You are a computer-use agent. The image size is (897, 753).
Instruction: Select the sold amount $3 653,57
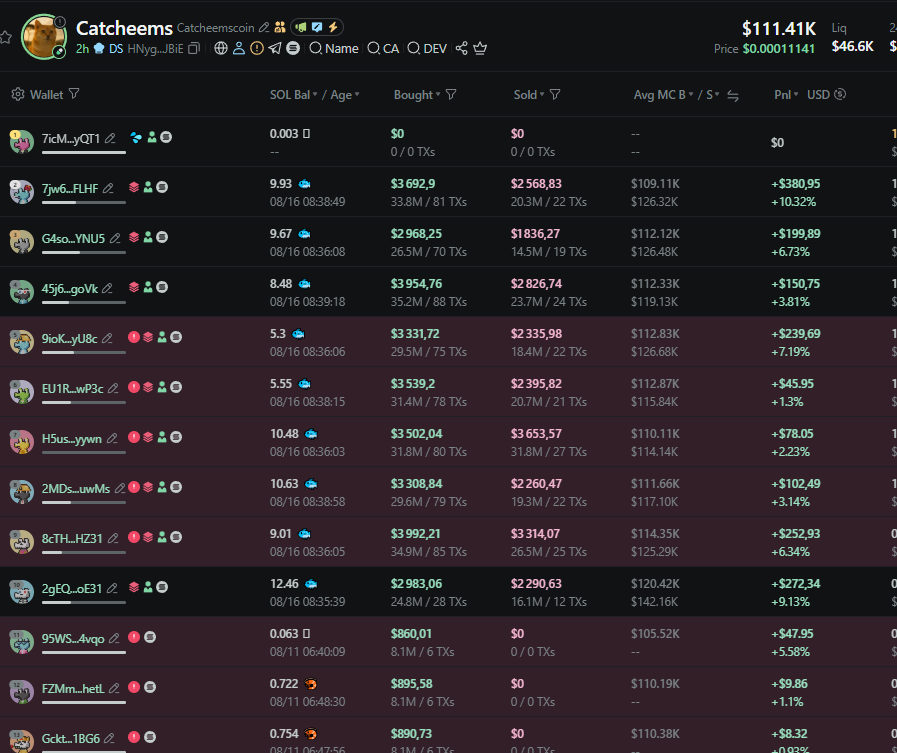point(536,434)
